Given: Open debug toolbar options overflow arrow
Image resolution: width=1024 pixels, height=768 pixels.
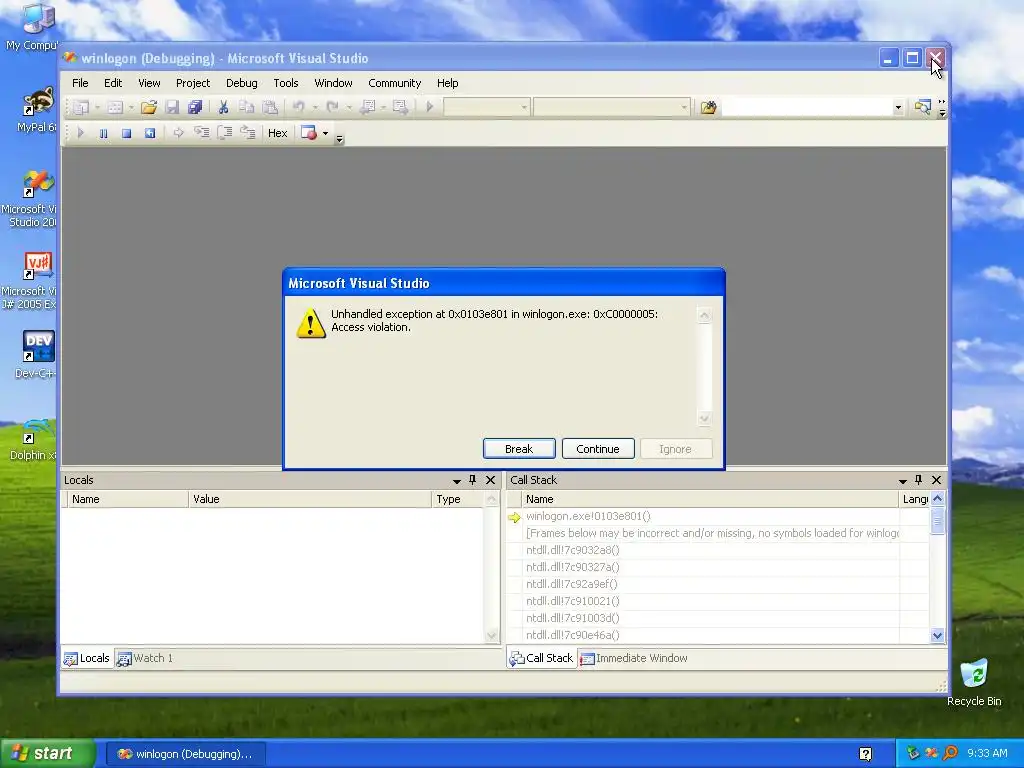Looking at the screenshot, I should [339, 138].
